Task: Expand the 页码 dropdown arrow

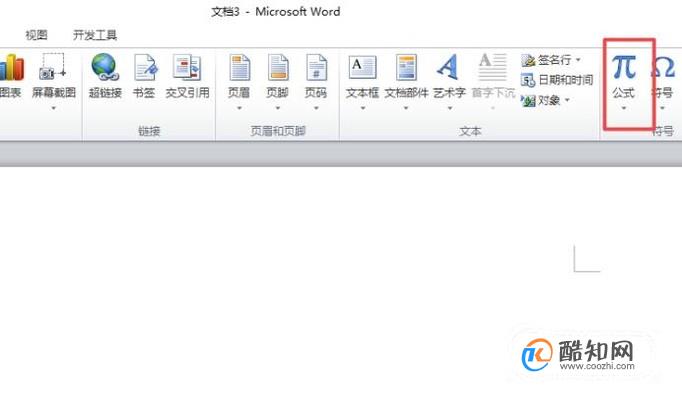Action: pyautogui.click(x=316, y=107)
